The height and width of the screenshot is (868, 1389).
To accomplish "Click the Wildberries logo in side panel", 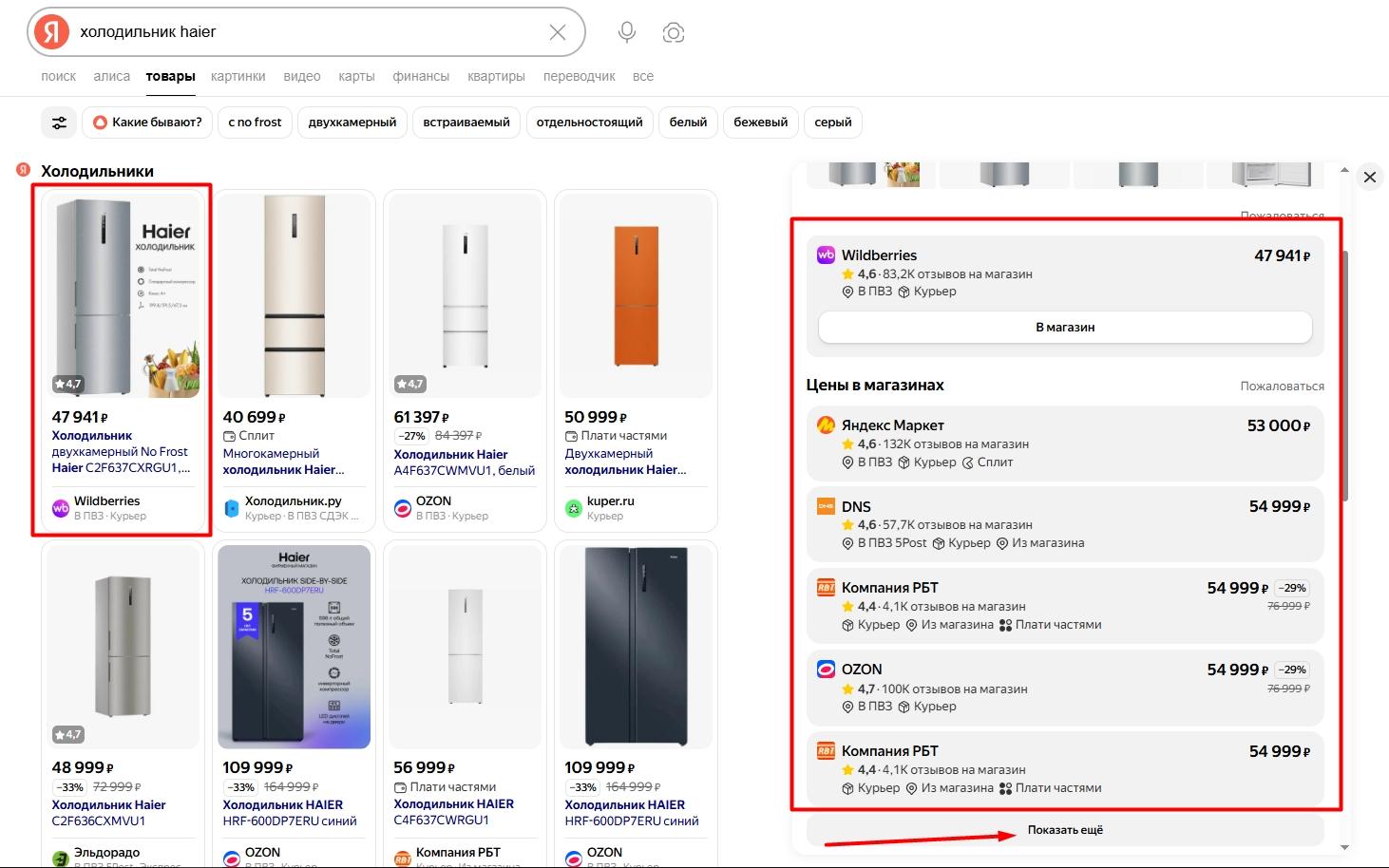I will click(x=827, y=255).
